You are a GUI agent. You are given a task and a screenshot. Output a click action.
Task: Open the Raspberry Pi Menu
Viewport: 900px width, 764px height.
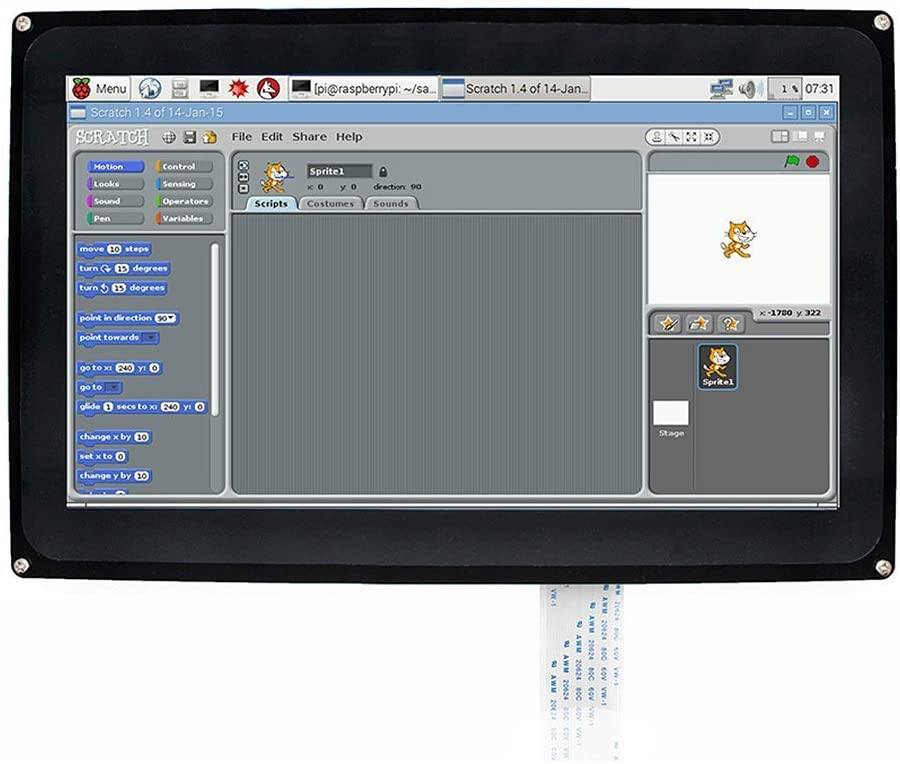(x=99, y=88)
